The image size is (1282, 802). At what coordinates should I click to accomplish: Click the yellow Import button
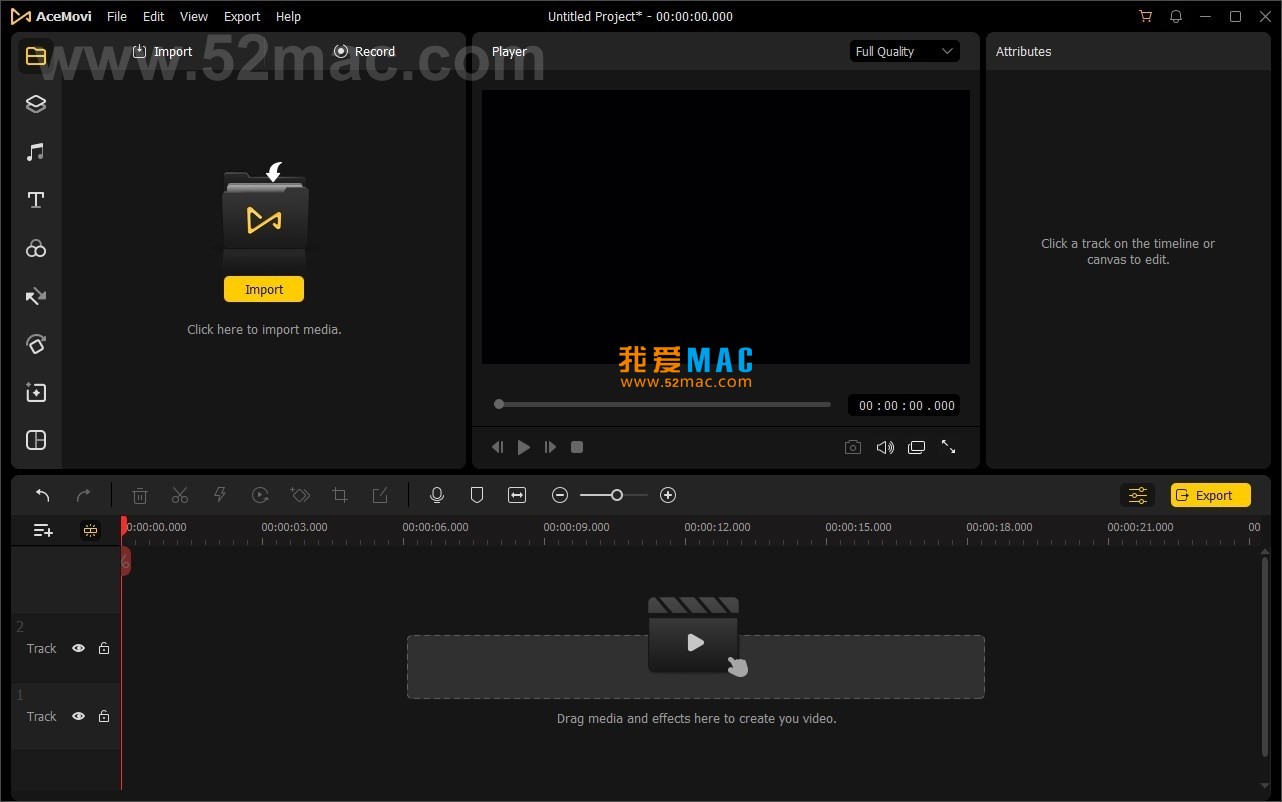(264, 289)
